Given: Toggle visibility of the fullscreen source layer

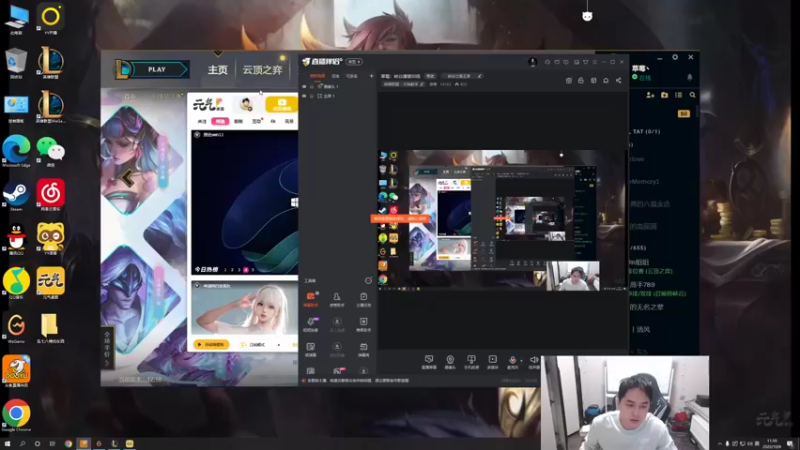Looking at the screenshot, I should point(305,96).
